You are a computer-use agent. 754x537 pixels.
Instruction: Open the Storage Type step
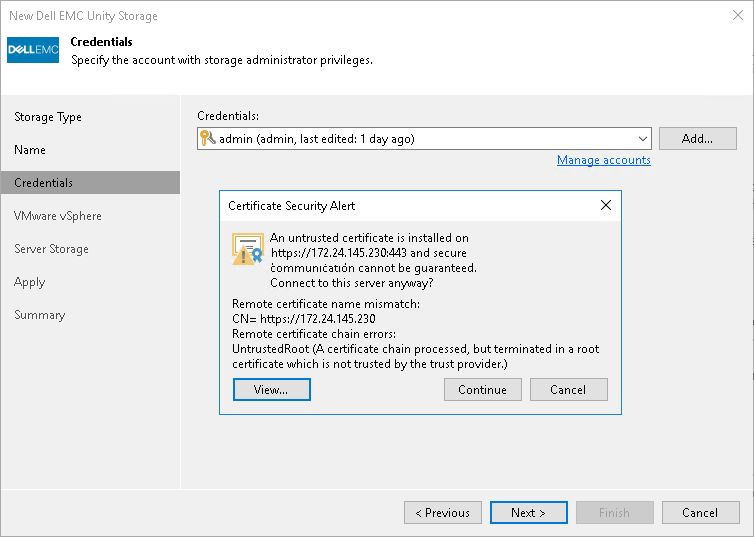[x=48, y=117]
